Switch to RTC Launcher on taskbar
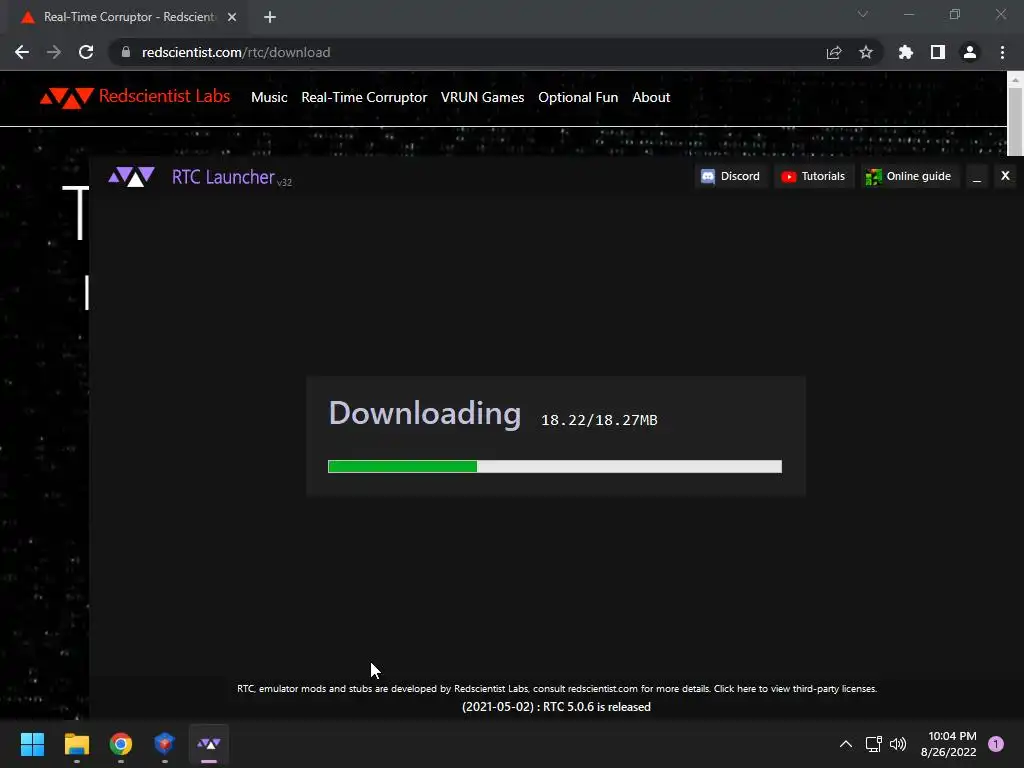 coord(209,744)
